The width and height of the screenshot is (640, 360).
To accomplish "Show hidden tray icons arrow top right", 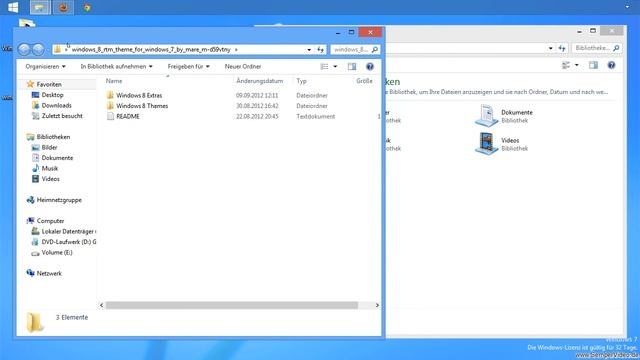I will pyautogui.click(x=627, y=7).
